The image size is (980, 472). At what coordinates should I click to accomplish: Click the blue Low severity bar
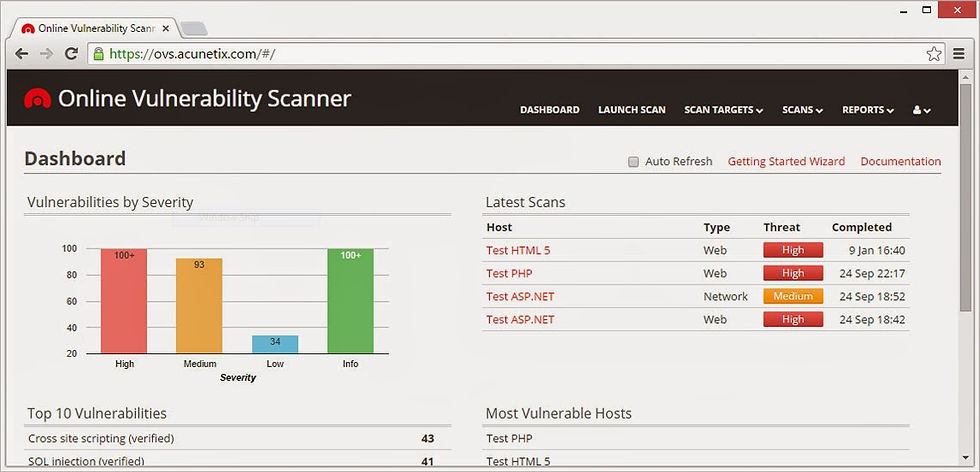click(x=275, y=344)
